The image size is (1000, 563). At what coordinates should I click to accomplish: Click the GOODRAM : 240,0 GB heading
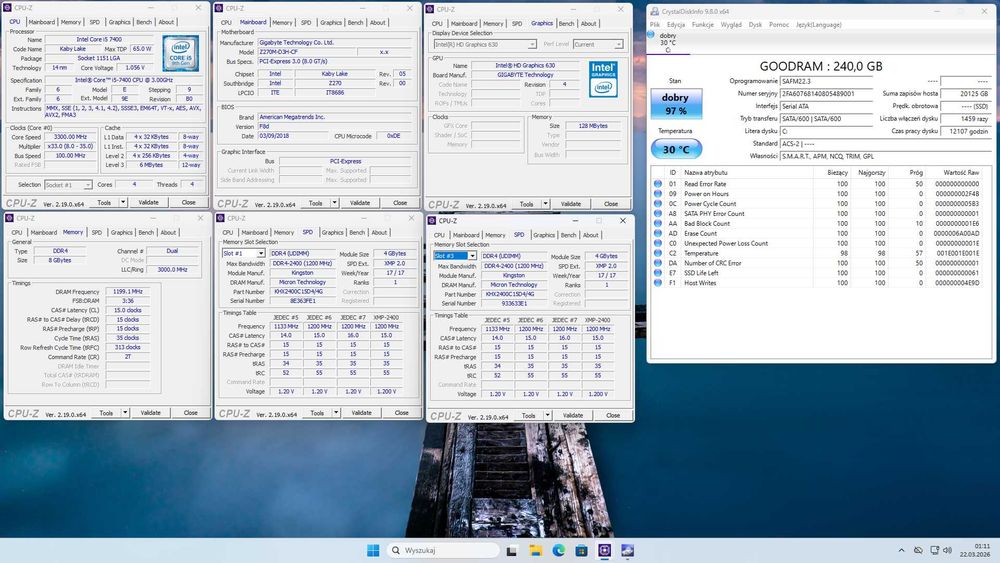coord(821,66)
